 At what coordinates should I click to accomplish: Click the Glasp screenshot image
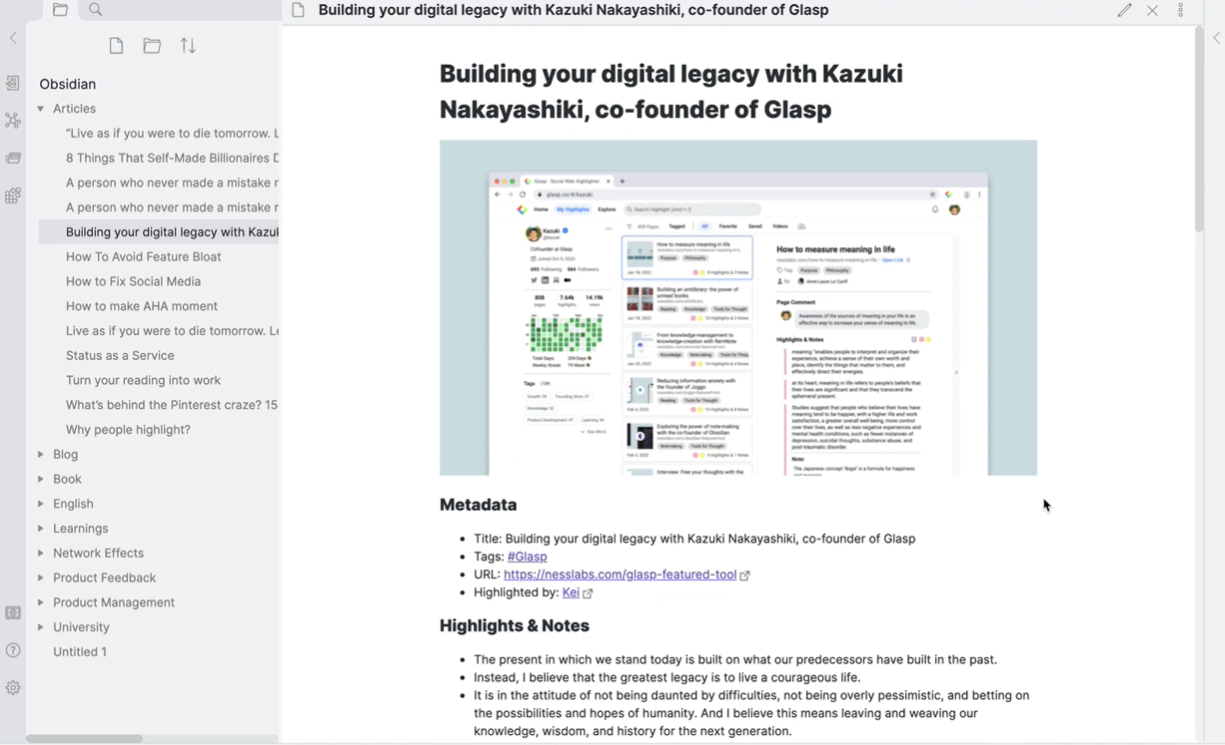(738, 308)
